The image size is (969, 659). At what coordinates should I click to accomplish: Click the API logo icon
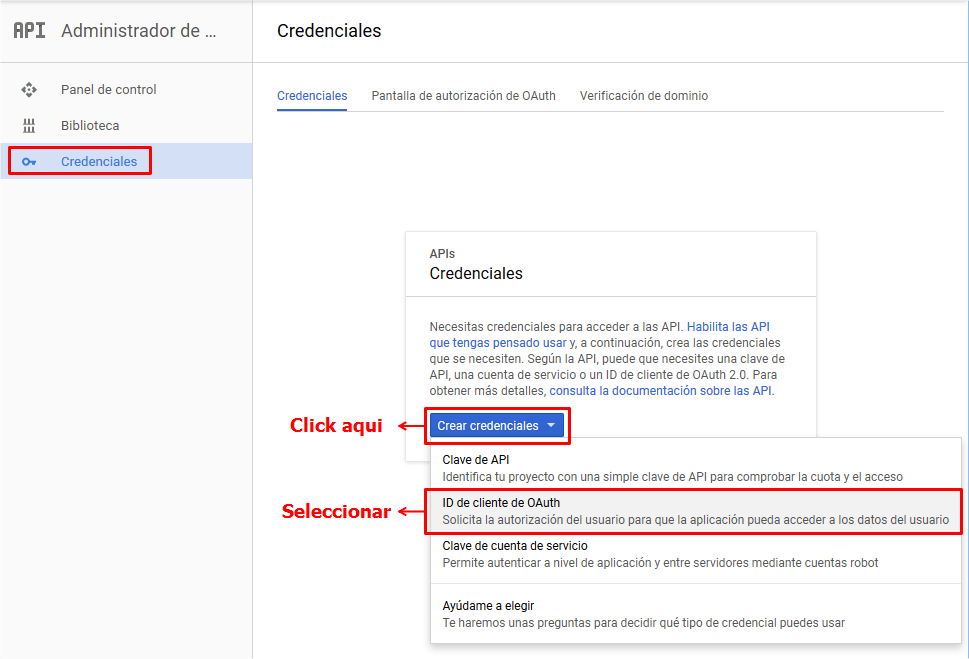click(29, 30)
